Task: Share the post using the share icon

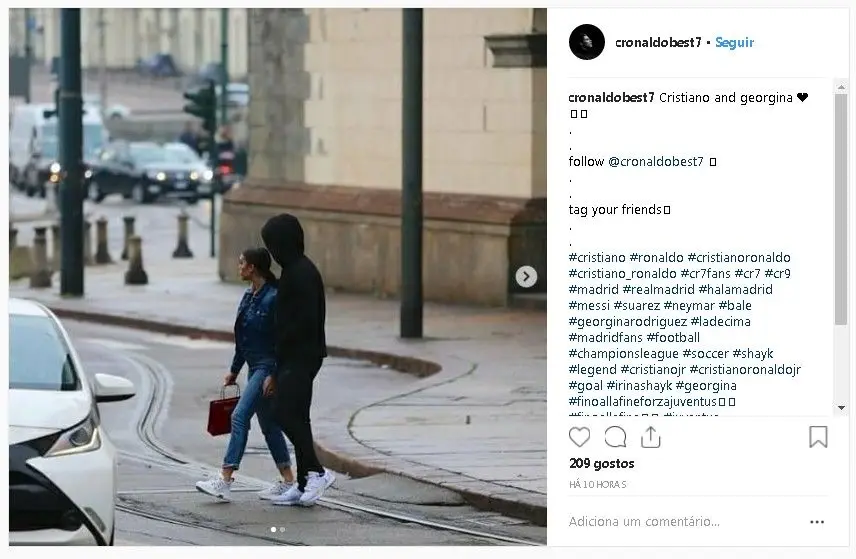Action: (x=650, y=437)
